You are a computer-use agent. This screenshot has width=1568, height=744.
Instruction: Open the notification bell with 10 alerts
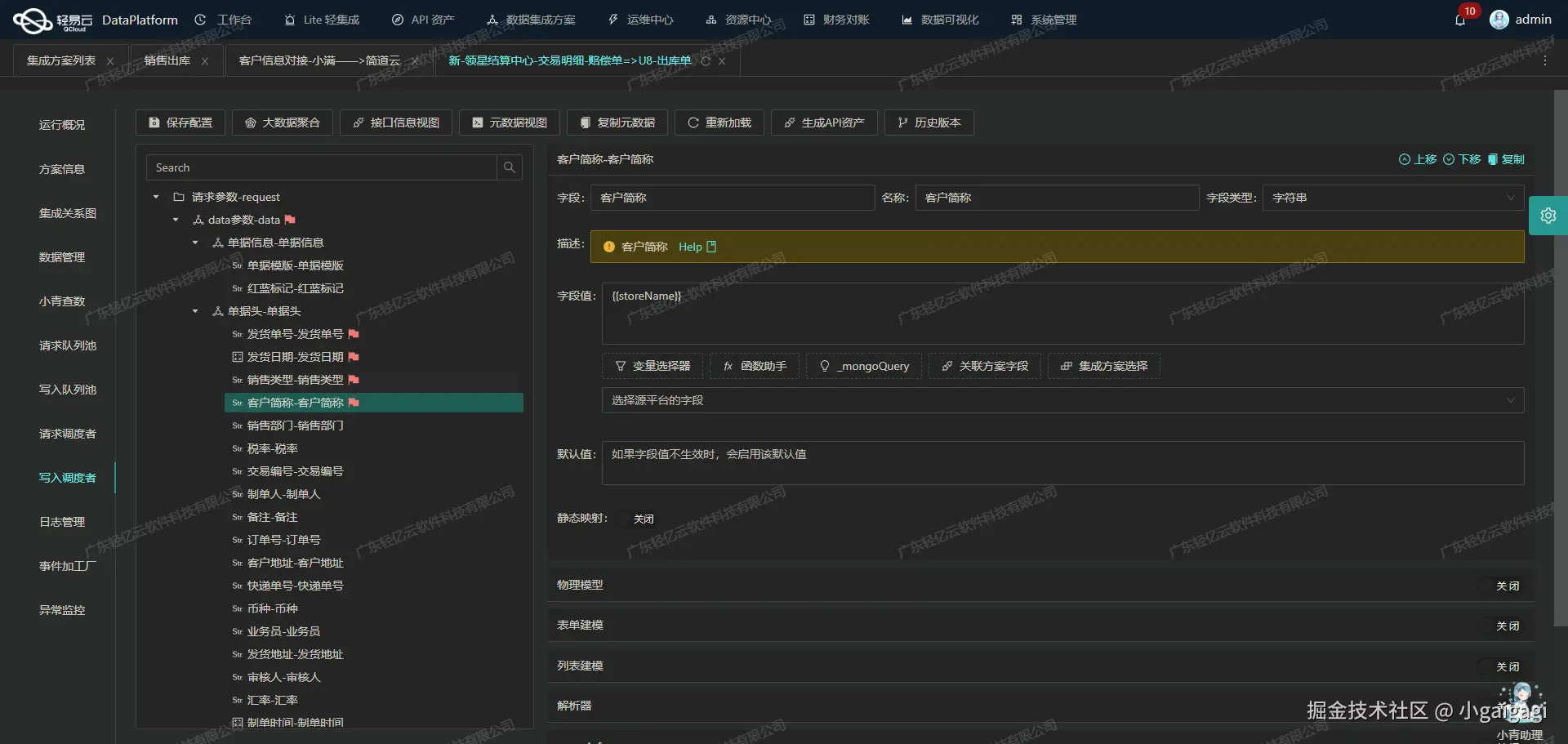(x=1461, y=19)
